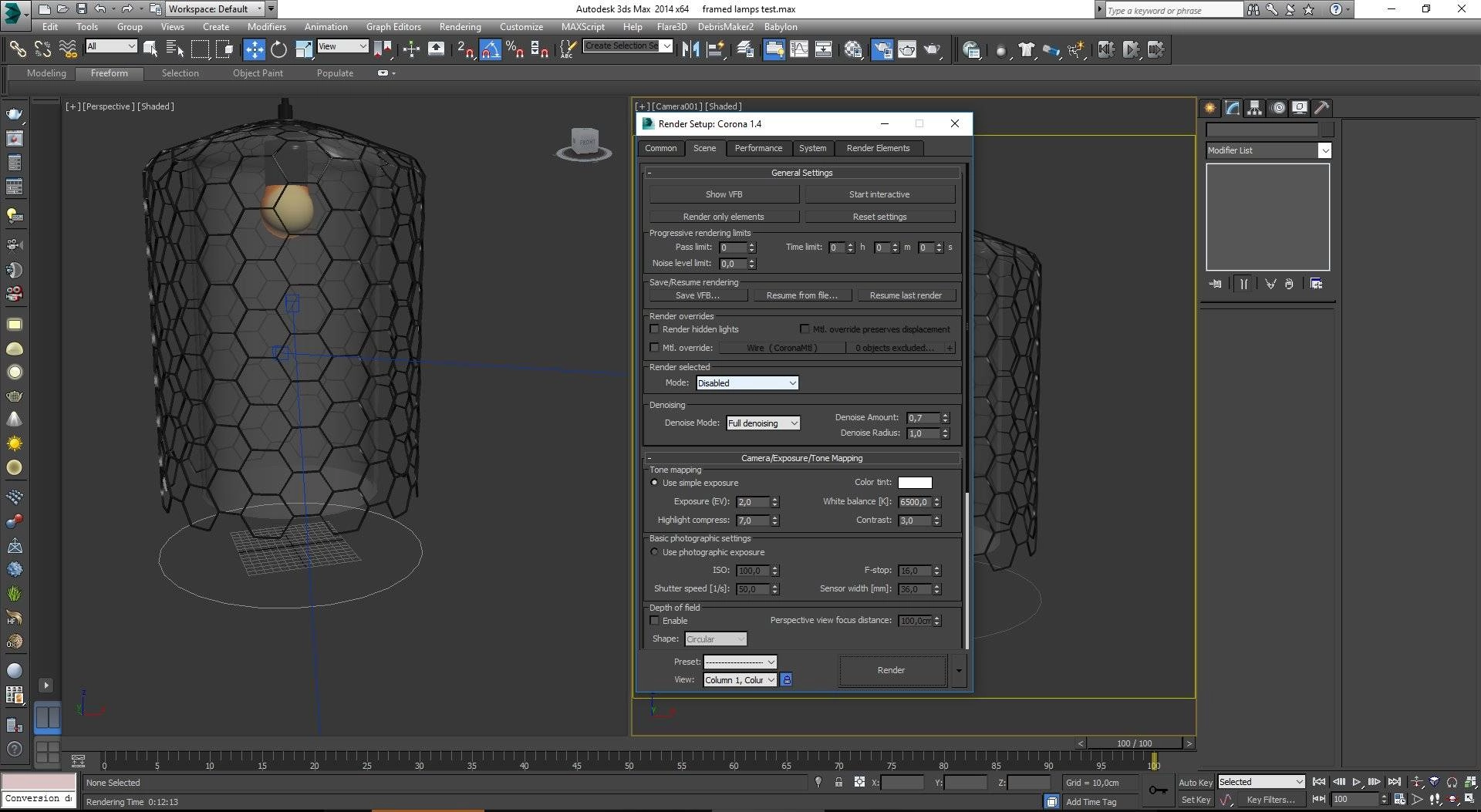Click the Exposure (EV) value field
The width and height of the screenshot is (1481, 812).
(754, 502)
